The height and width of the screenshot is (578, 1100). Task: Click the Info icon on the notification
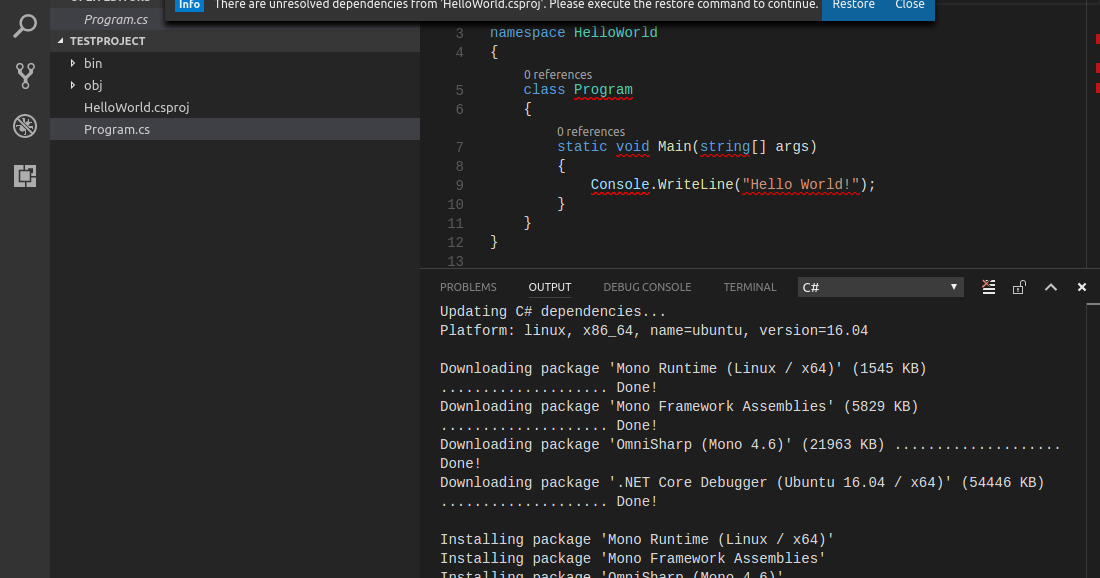[189, 5]
